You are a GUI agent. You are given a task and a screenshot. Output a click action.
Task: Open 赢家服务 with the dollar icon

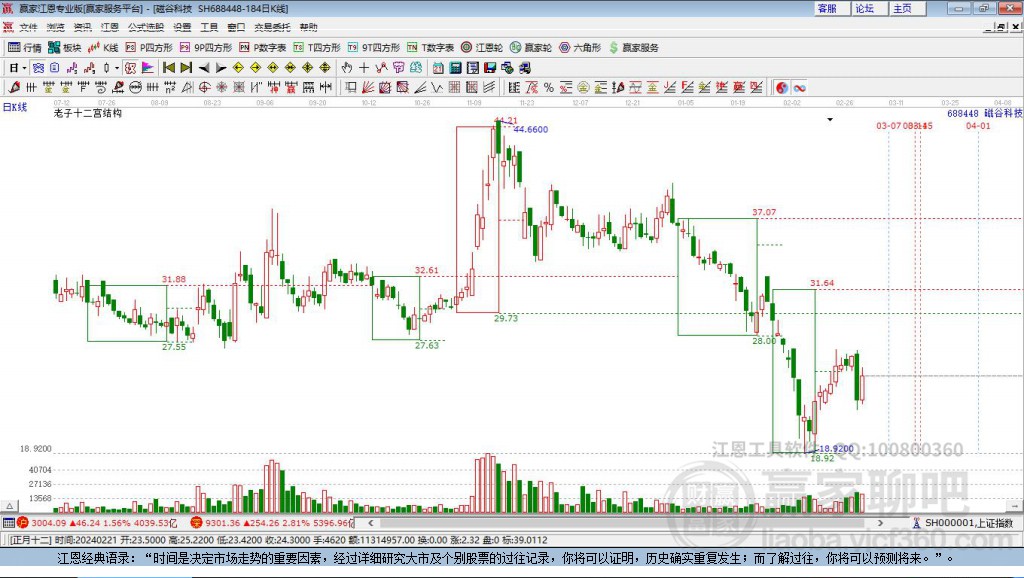tap(634, 48)
